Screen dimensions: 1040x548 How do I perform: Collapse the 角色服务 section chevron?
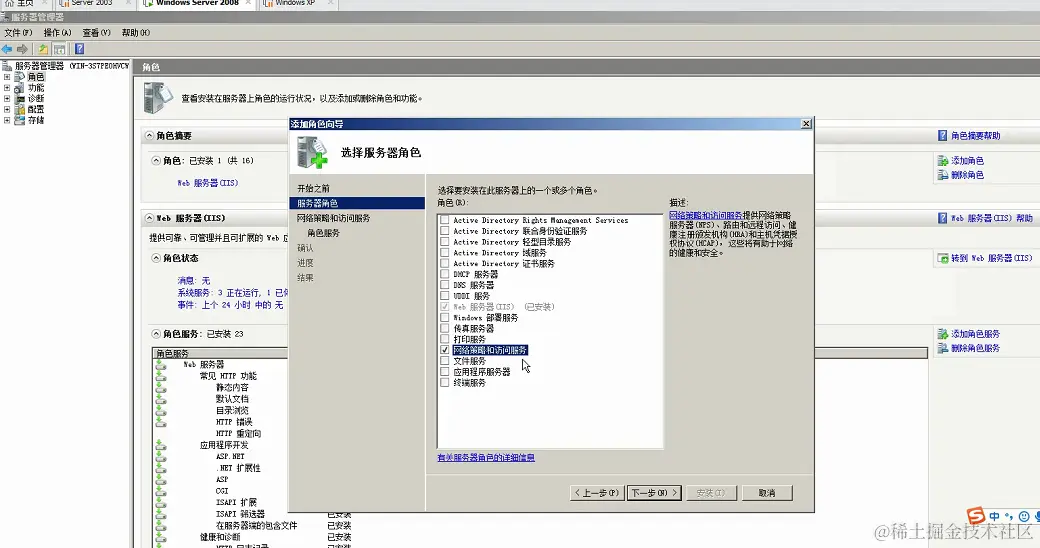(x=156, y=334)
